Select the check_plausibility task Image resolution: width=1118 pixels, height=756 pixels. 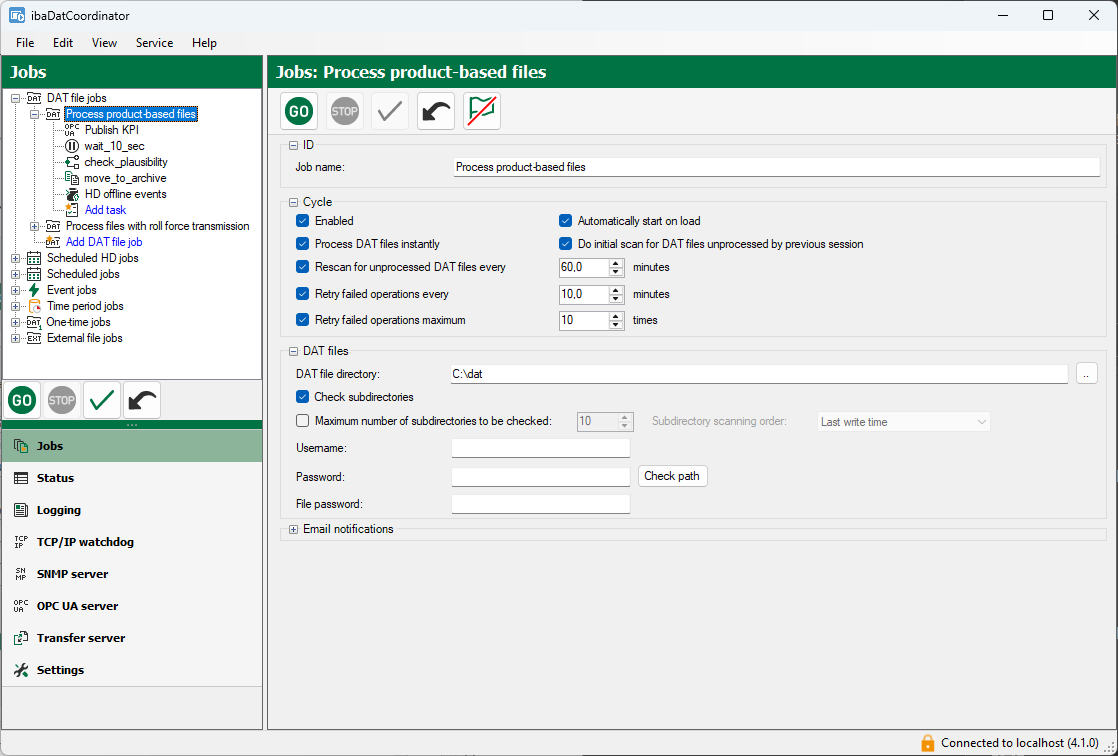click(125, 162)
